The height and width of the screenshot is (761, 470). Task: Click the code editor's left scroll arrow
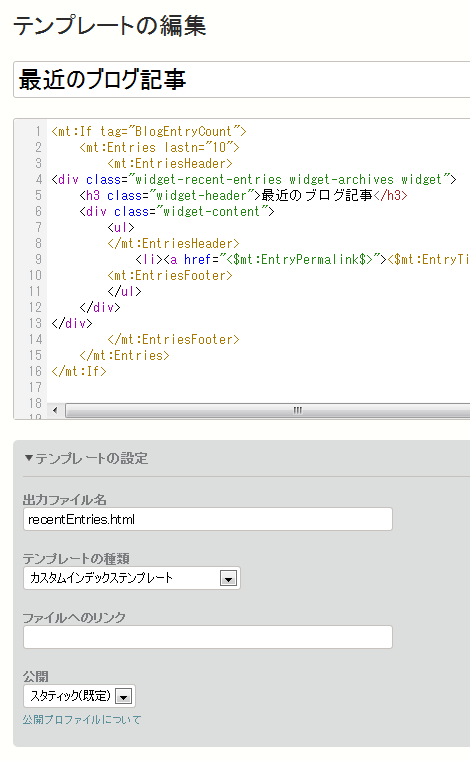click(55, 411)
